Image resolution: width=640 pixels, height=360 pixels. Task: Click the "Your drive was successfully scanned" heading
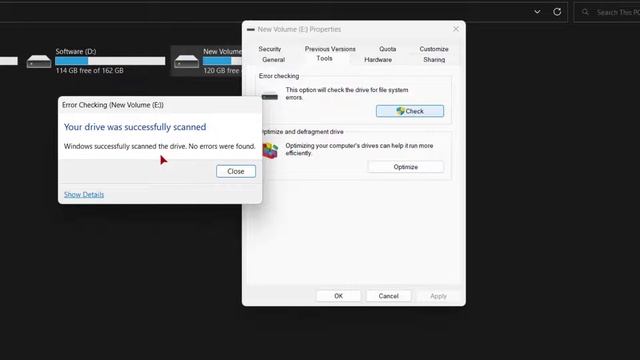[135, 127]
